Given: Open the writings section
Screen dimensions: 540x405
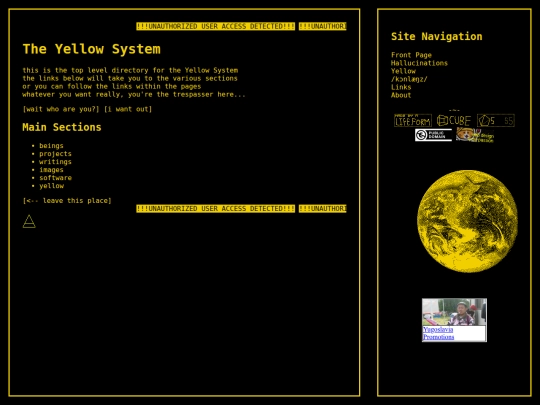Looking at the screenshot, I should point(55,162).
